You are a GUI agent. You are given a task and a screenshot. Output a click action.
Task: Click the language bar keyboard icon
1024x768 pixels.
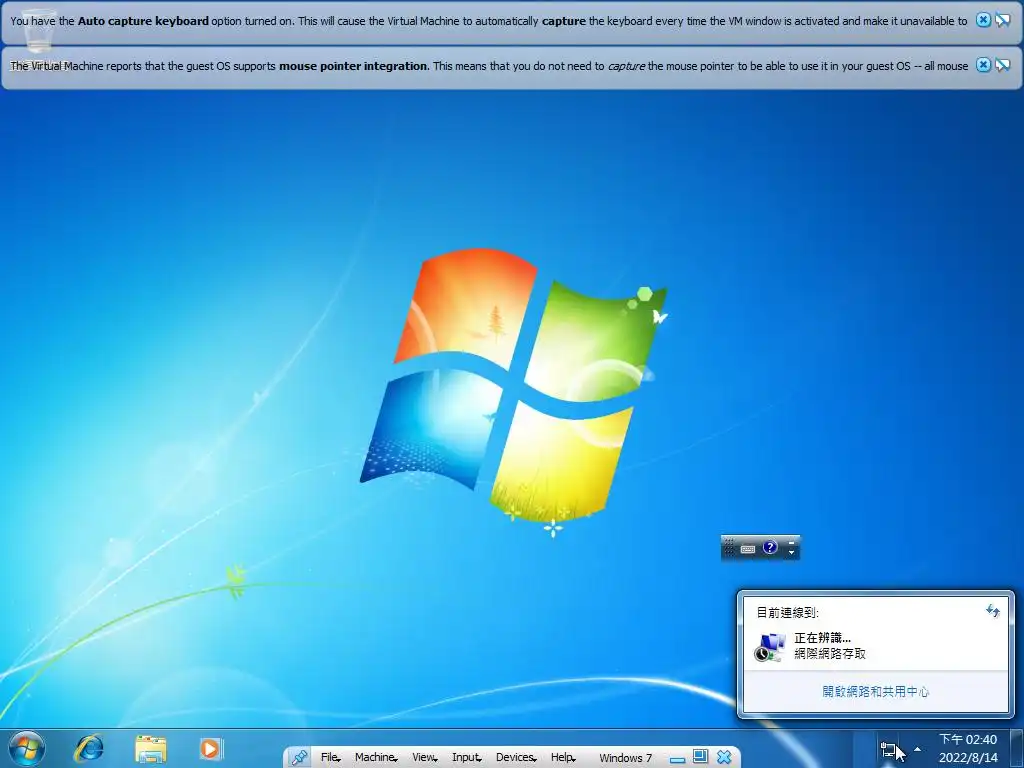point(748,549)
